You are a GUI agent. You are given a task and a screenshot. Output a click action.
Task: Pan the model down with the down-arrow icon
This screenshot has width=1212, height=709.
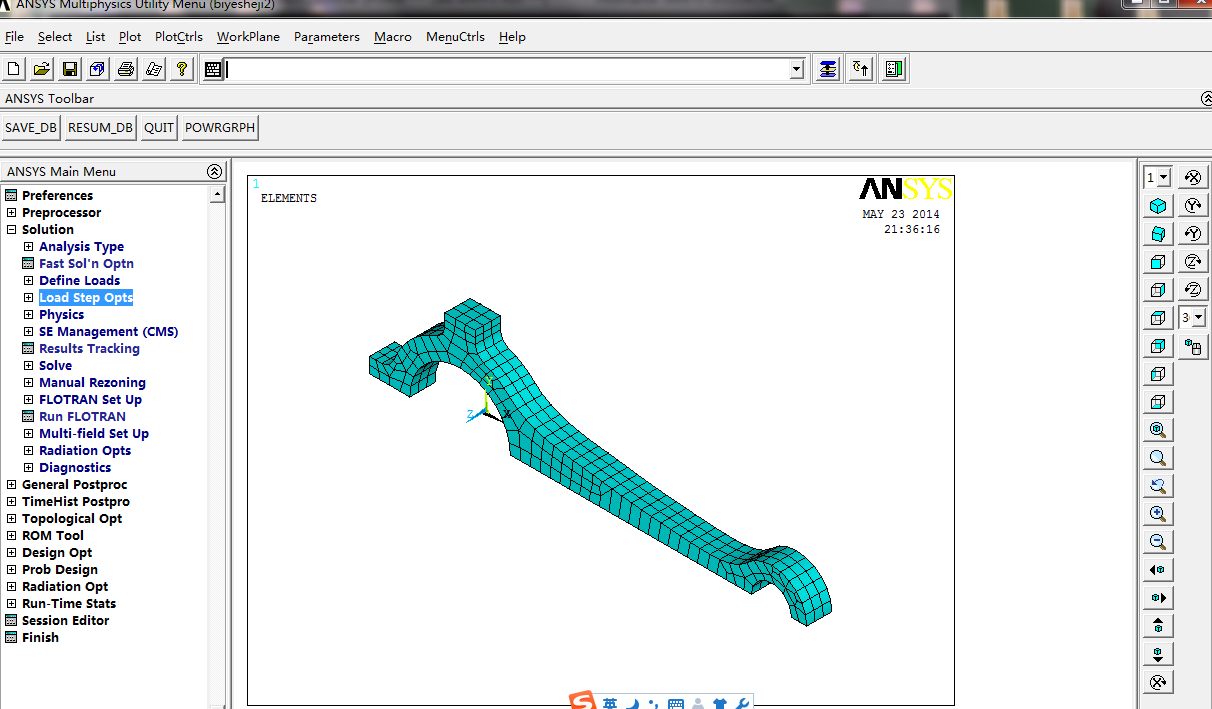pos(1158,654)
